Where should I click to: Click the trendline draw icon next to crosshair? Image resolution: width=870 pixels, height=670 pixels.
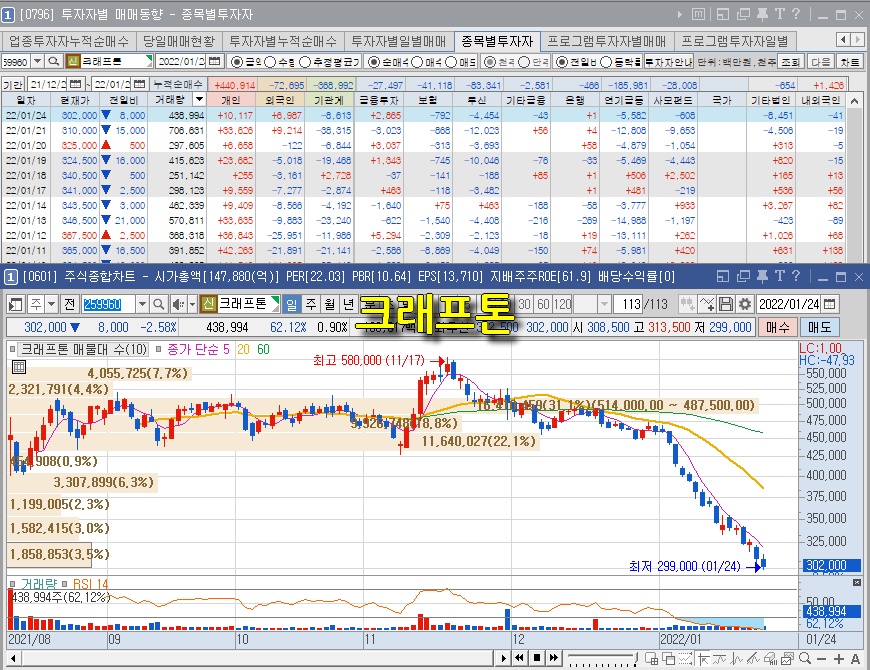(720, 658)
